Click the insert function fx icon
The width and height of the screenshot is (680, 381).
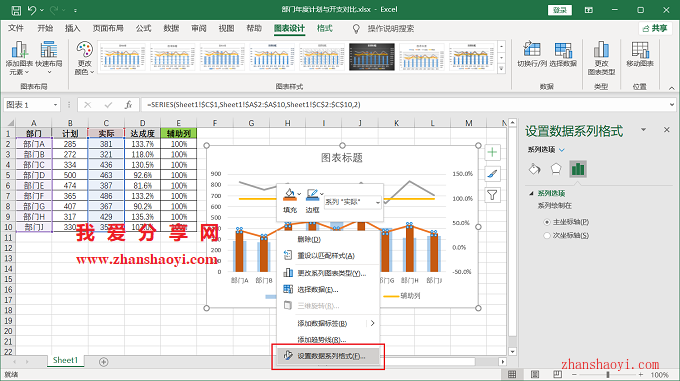(128, 105)
